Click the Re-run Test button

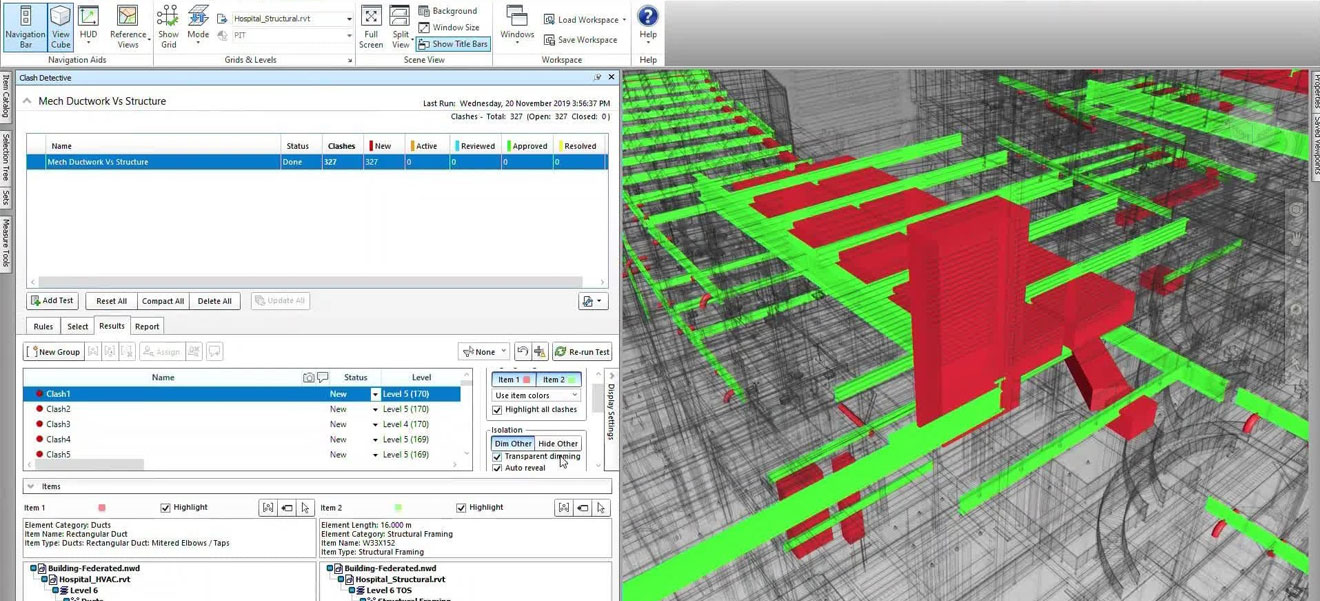(582, 352)
